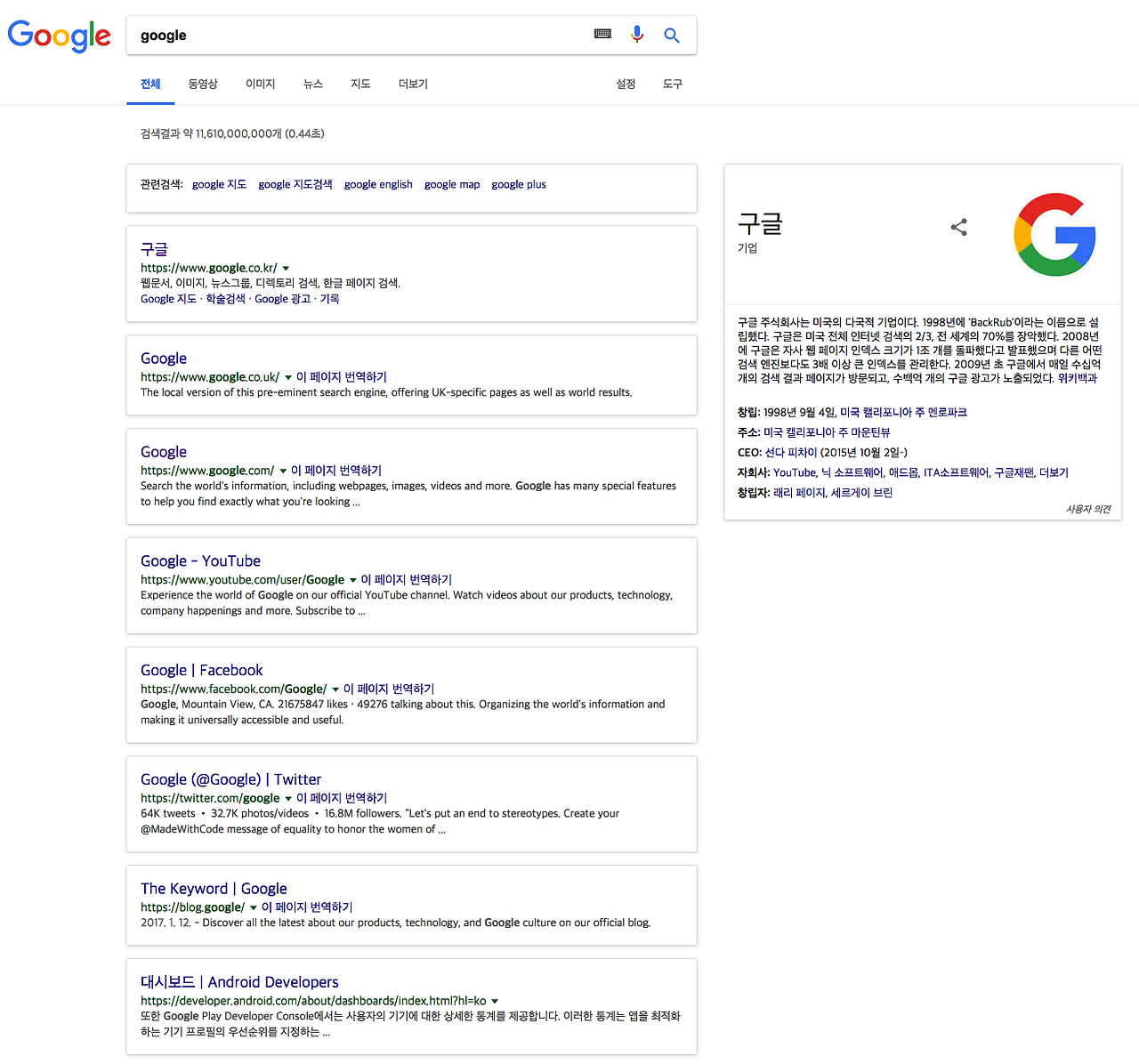Viewport: 1139px width, 1064px height.
Task: Translate the Facebook result page
Action: tap(389, 689)
